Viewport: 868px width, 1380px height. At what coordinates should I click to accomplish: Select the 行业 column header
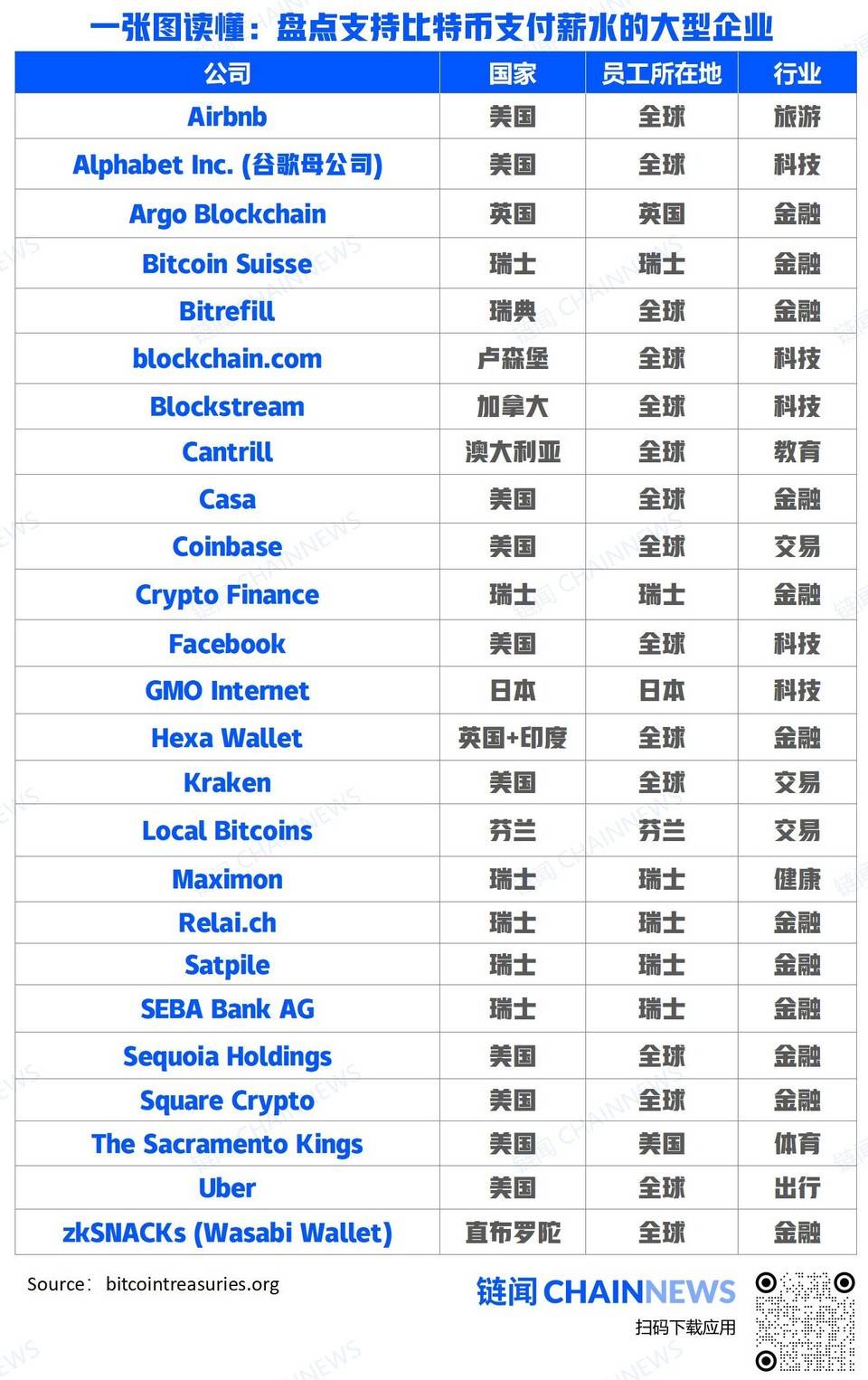pos(797,73)
